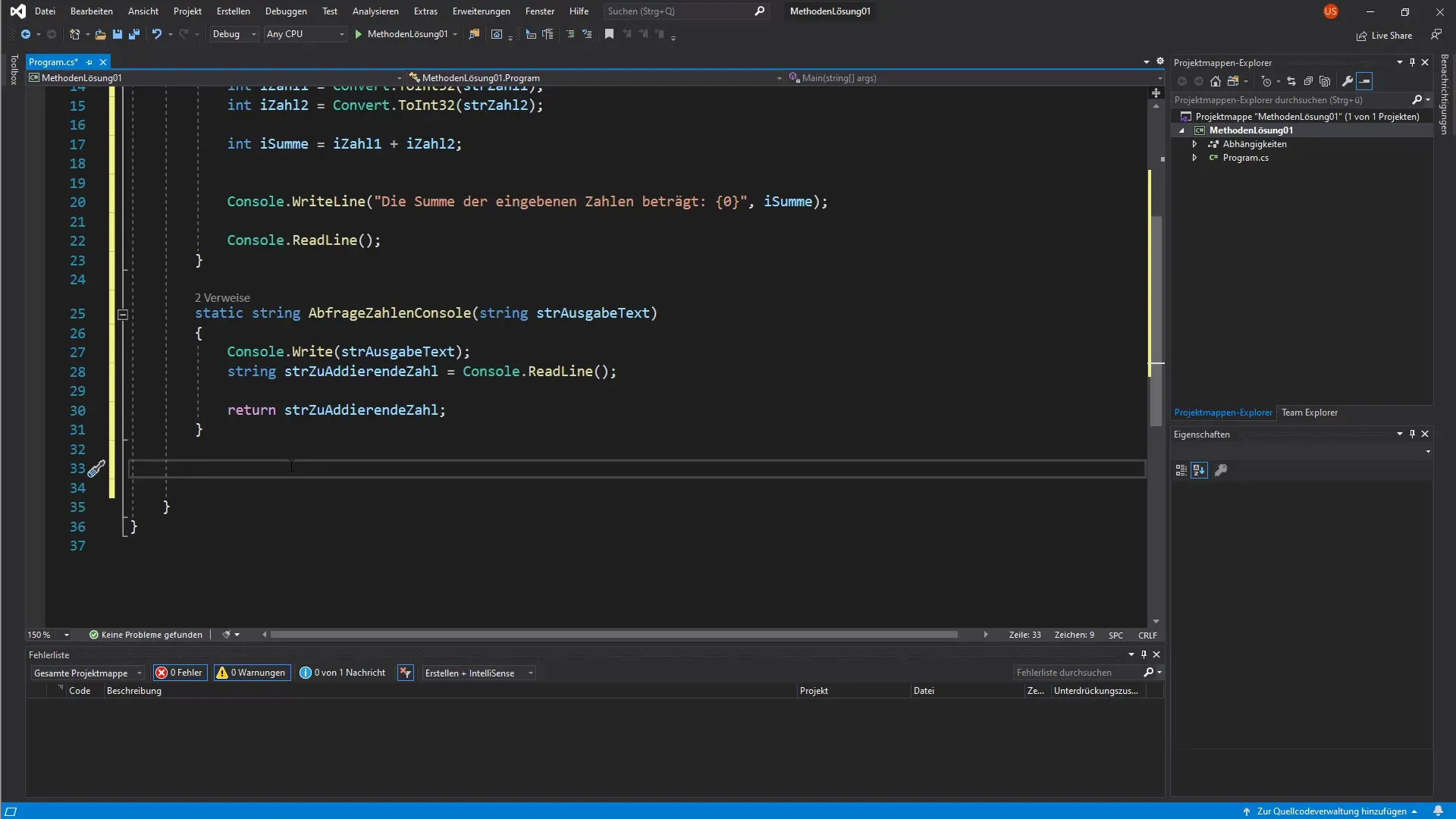1456x819 pixels.
Task: Open the Any CPU platform dropdown
Action: point(305,34)
